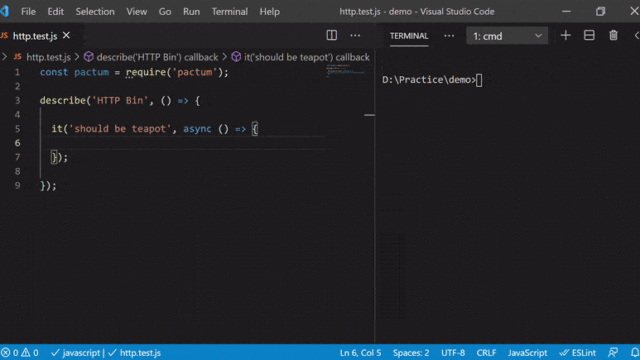The width and height of the screenshot is (640, 360).
Task: Click the VS Code logo icon
Action: [4, 11]
